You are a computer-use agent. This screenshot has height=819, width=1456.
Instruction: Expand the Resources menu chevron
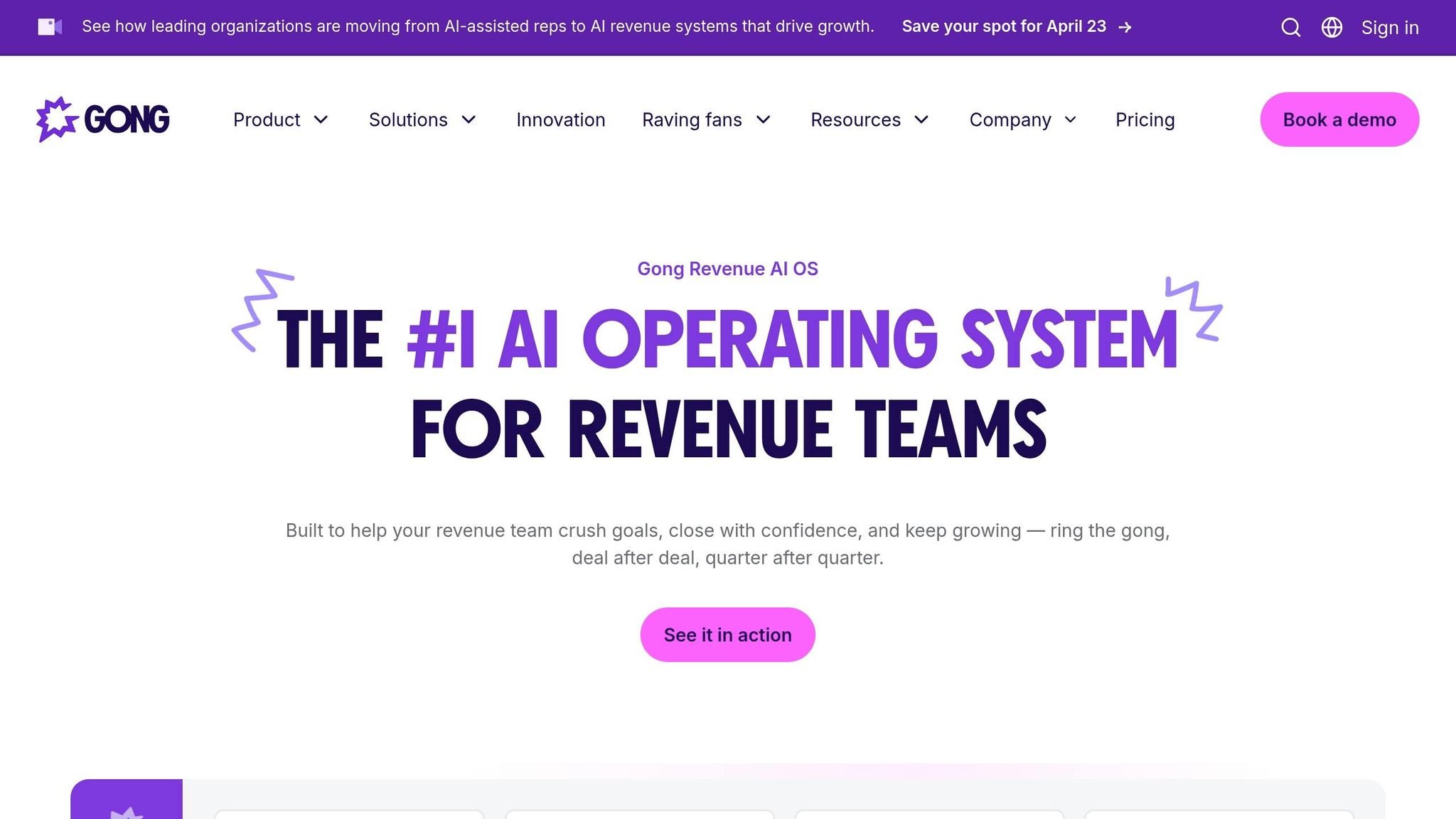pos(921,119)
